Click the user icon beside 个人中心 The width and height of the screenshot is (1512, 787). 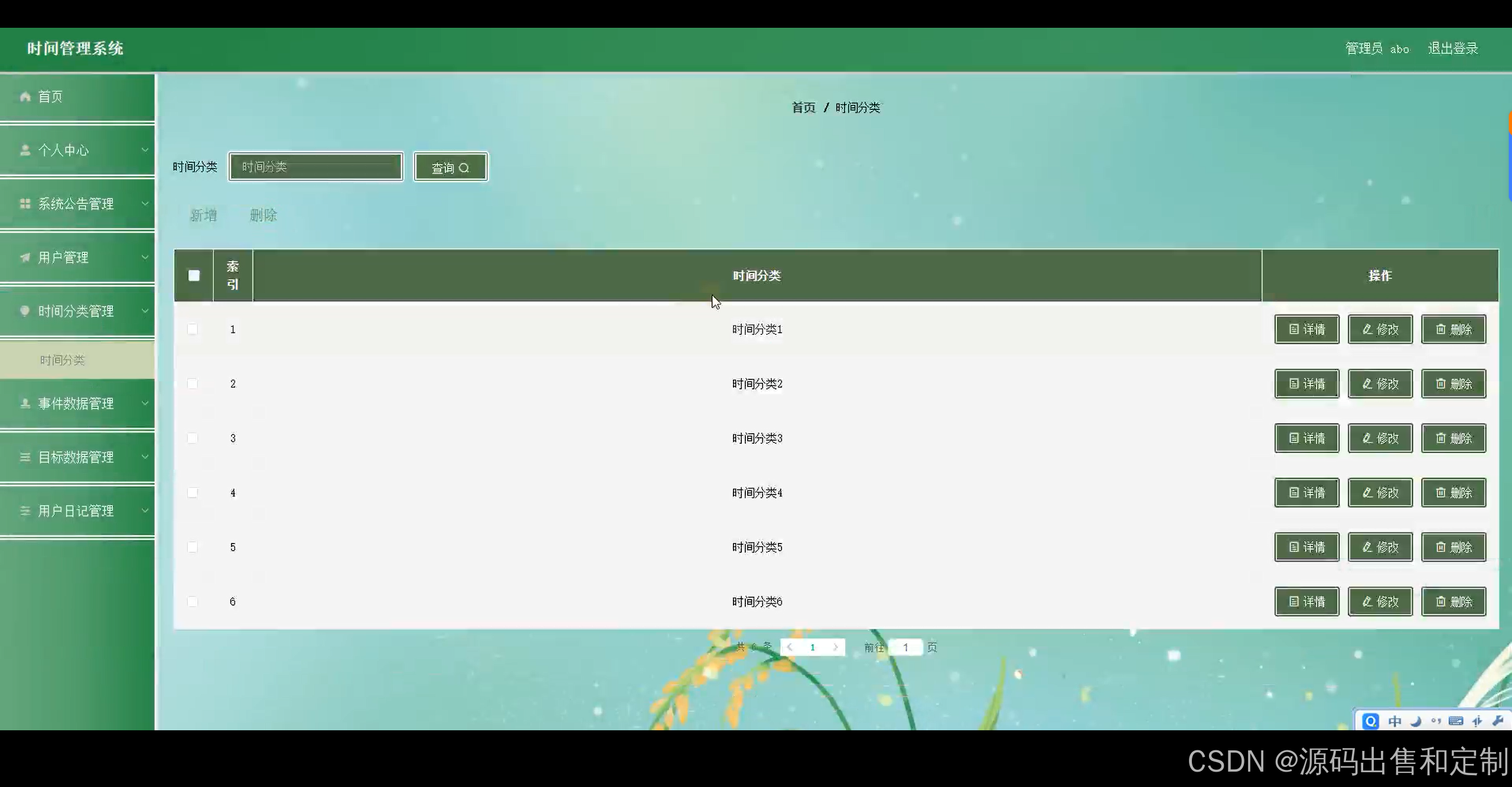25,150
